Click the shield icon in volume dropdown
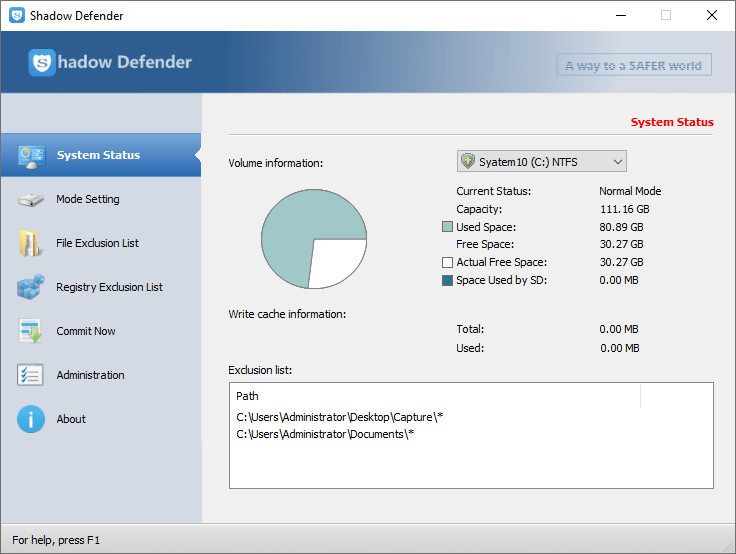The width and height of the screenshot is (736, 554). pos(468,161)
